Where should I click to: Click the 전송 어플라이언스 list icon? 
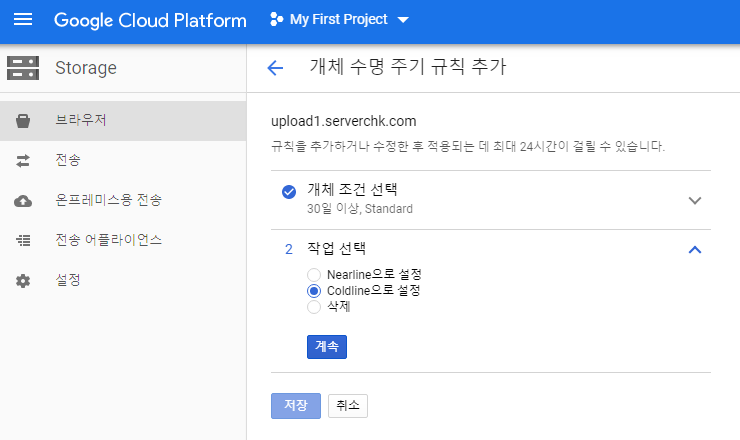coord(23,240)
